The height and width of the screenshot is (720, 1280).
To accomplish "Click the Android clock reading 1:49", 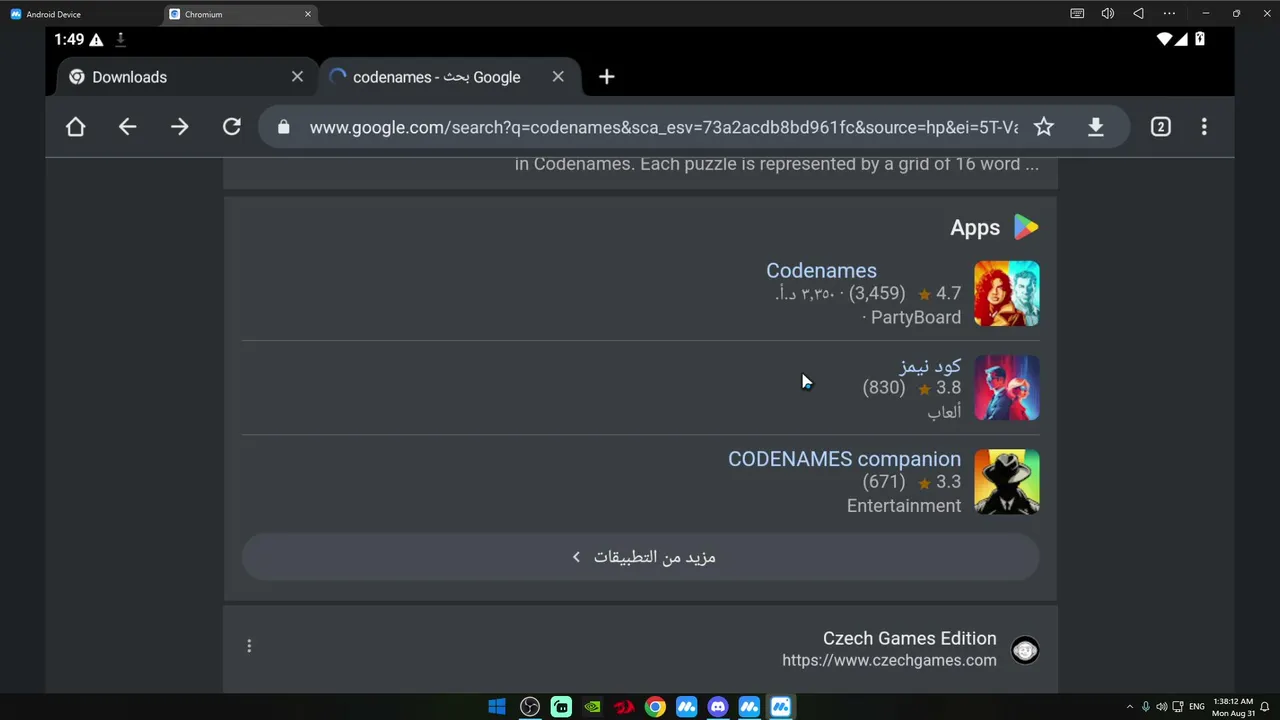I will tap(69, 40).
